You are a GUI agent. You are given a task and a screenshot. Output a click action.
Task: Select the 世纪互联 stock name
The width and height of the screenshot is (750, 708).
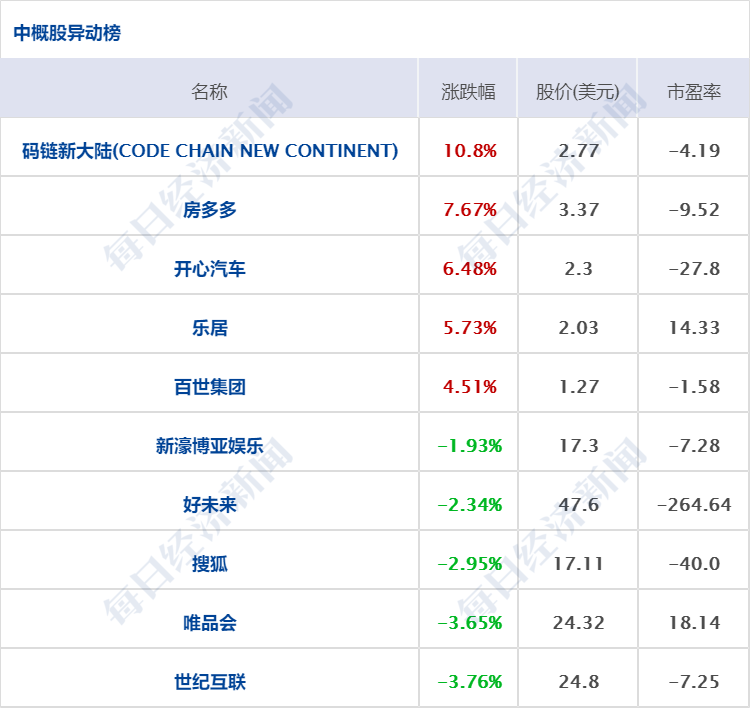210,682
